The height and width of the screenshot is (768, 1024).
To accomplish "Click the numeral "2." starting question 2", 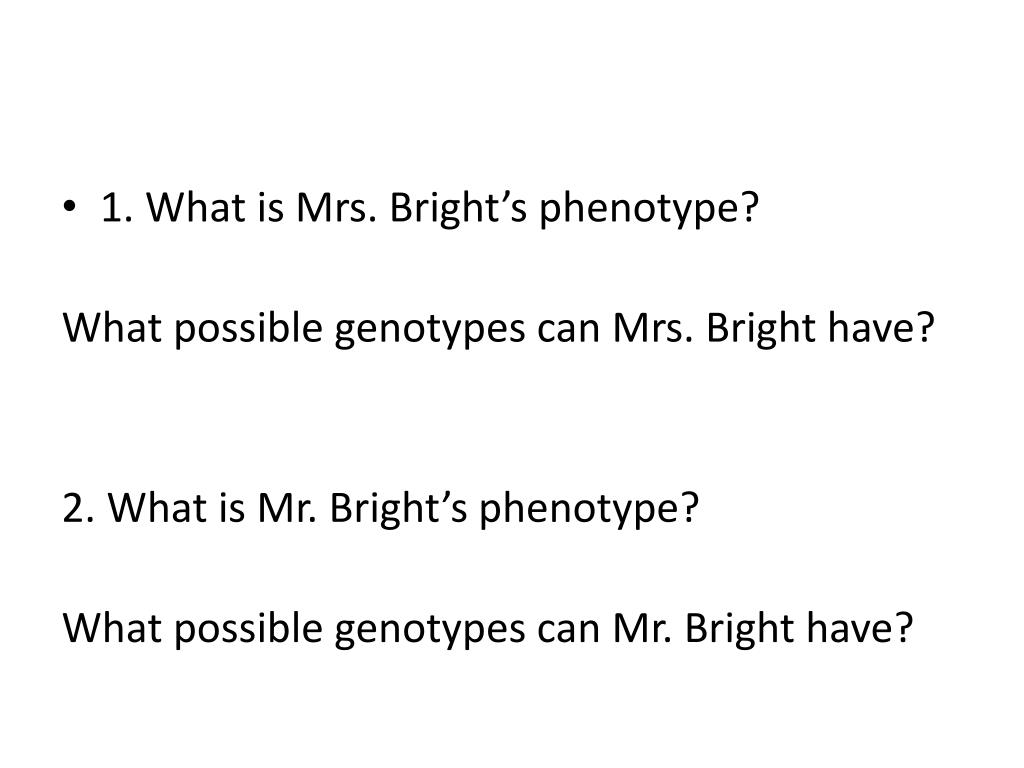I will 78,508.
